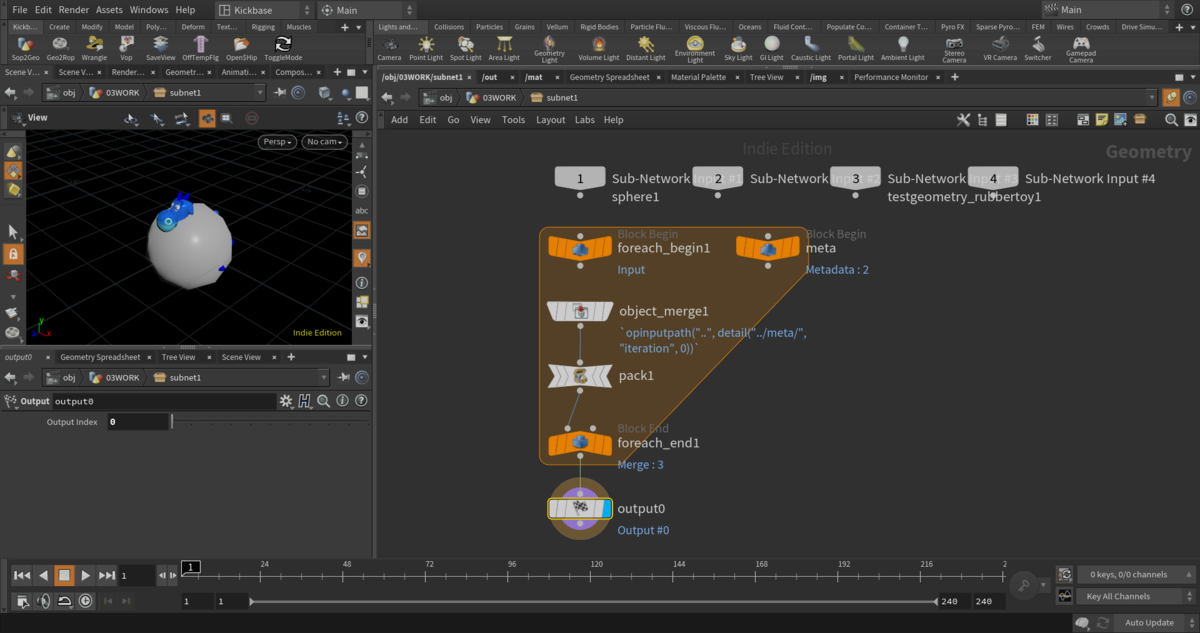Open the Key All Channels dropdown
Screen dimensions: 1200x633
pos(1136,596)
